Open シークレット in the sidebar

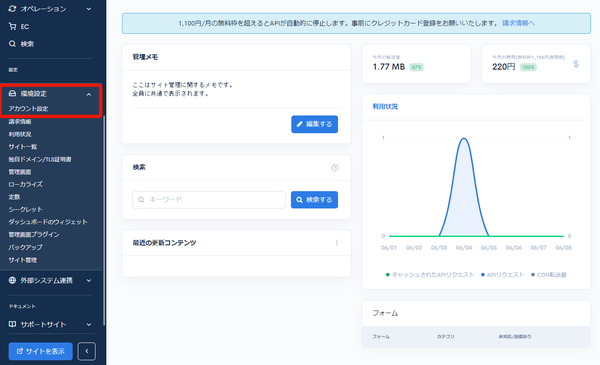pos(26,209)
